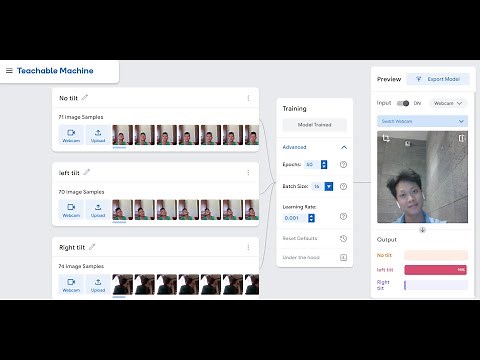Click the Right tilt output confidence bar

click(436, 285)
